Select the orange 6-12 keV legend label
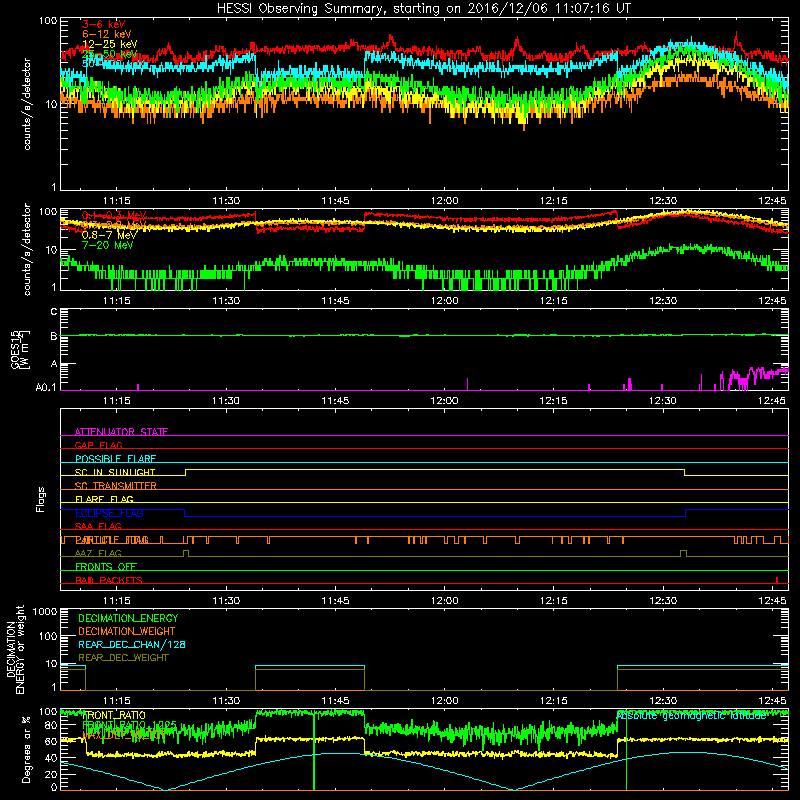The width and height of the screenshot is (800, 800). click(106, 34)
